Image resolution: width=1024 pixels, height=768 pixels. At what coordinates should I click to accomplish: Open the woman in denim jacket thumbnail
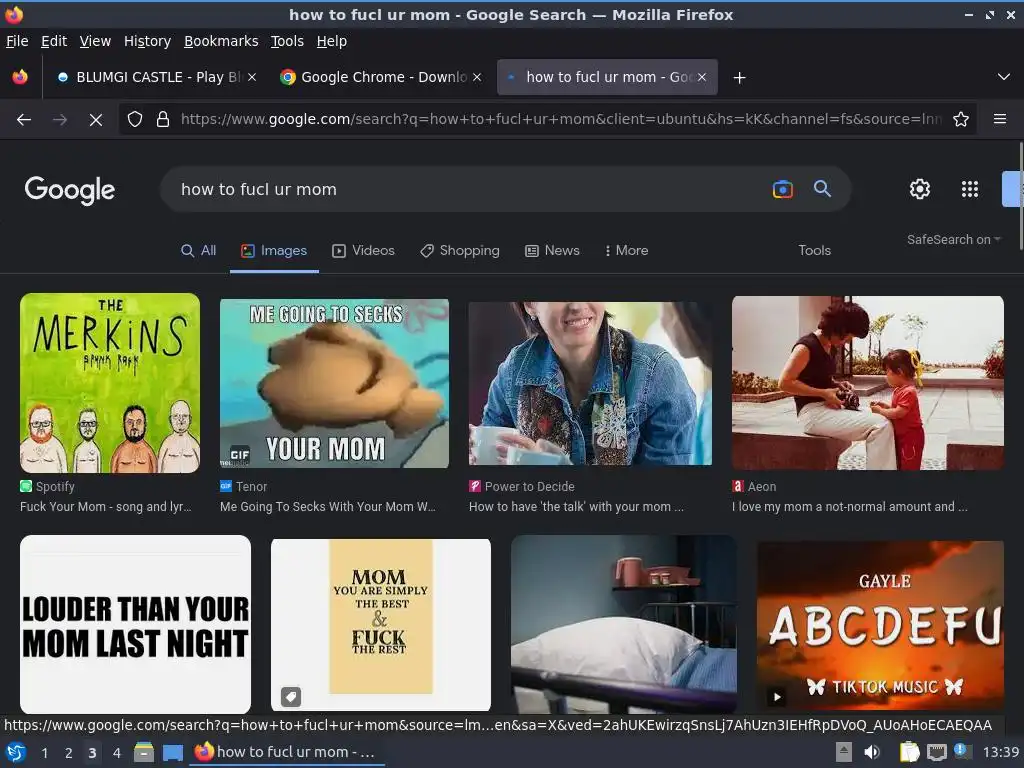click(x=590, y=383)
